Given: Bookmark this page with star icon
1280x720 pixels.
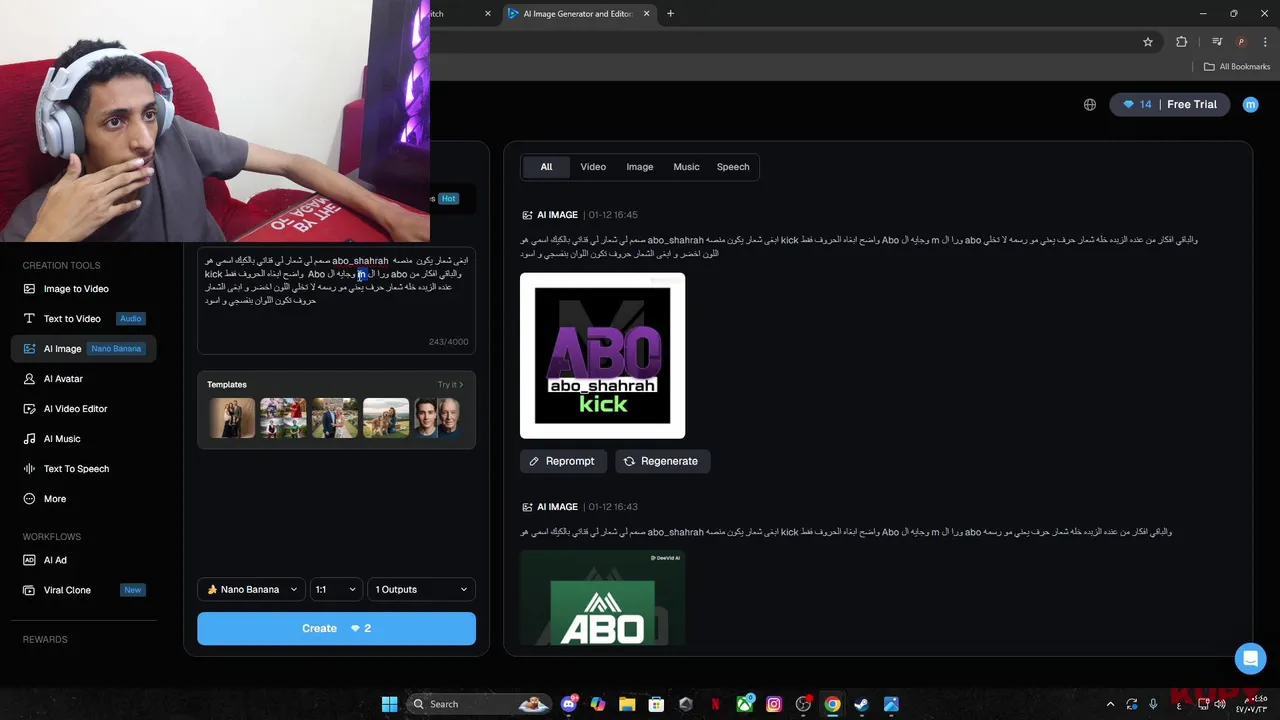Looking at the screenshot, I should tap(1148, 42).
